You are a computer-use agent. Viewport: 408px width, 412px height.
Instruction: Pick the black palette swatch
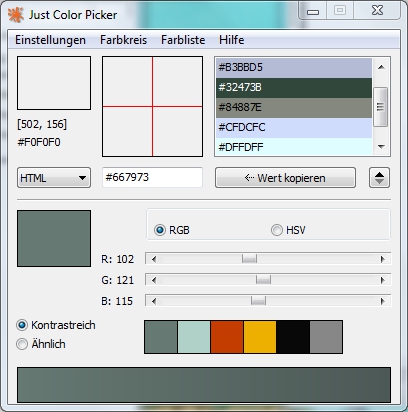pyautogui.click(x=293, y=337)
